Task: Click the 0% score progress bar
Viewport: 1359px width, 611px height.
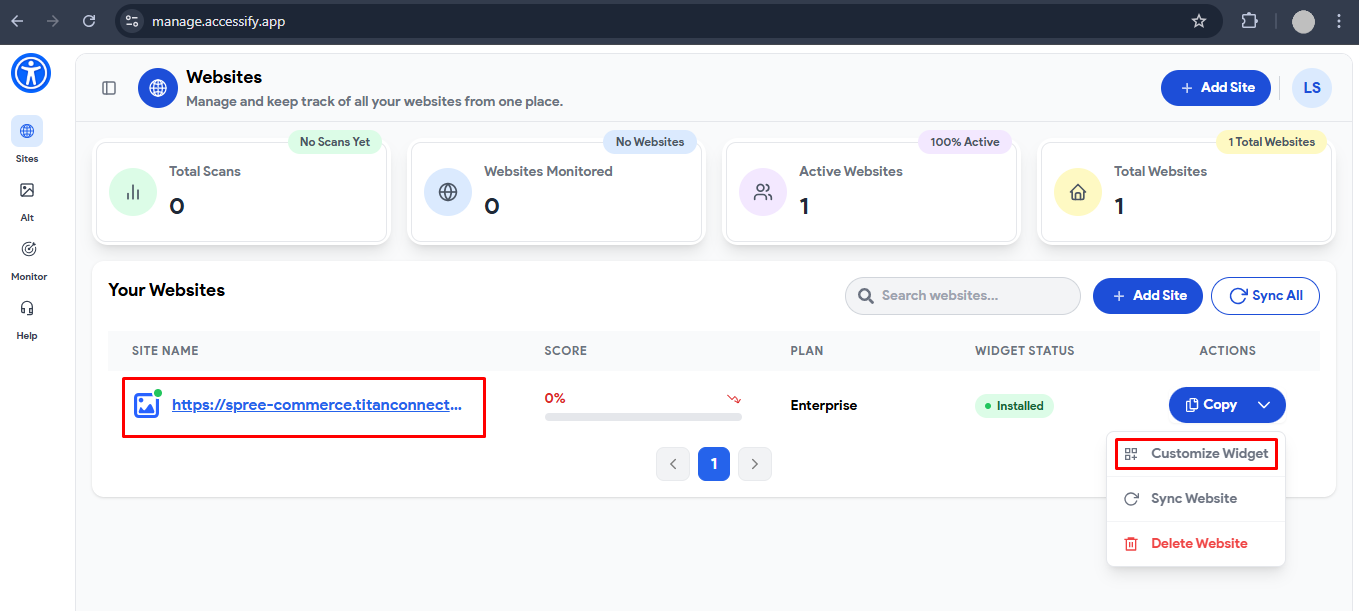Action: [643, 417]
